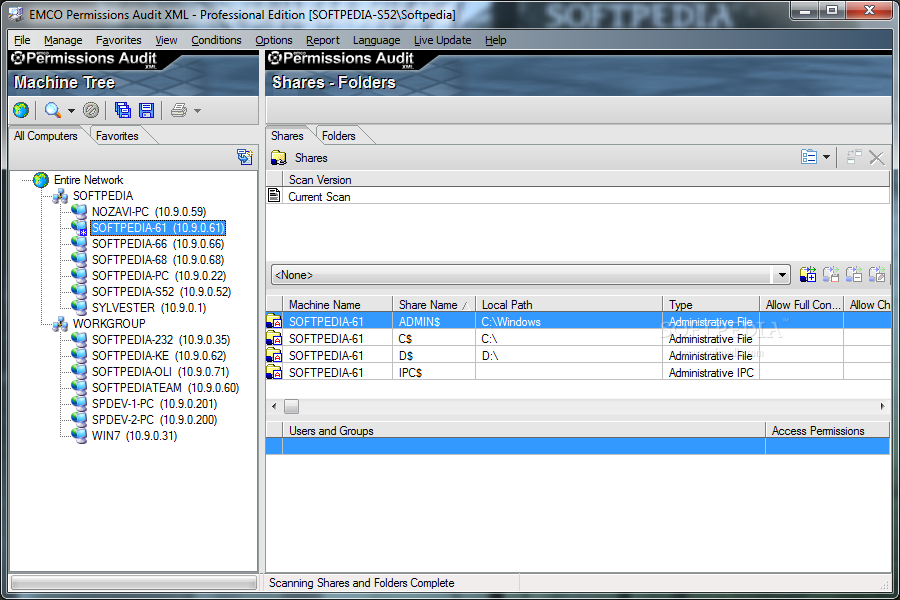Select the Current Scan row
900x600 pixels.
[578, 196]
